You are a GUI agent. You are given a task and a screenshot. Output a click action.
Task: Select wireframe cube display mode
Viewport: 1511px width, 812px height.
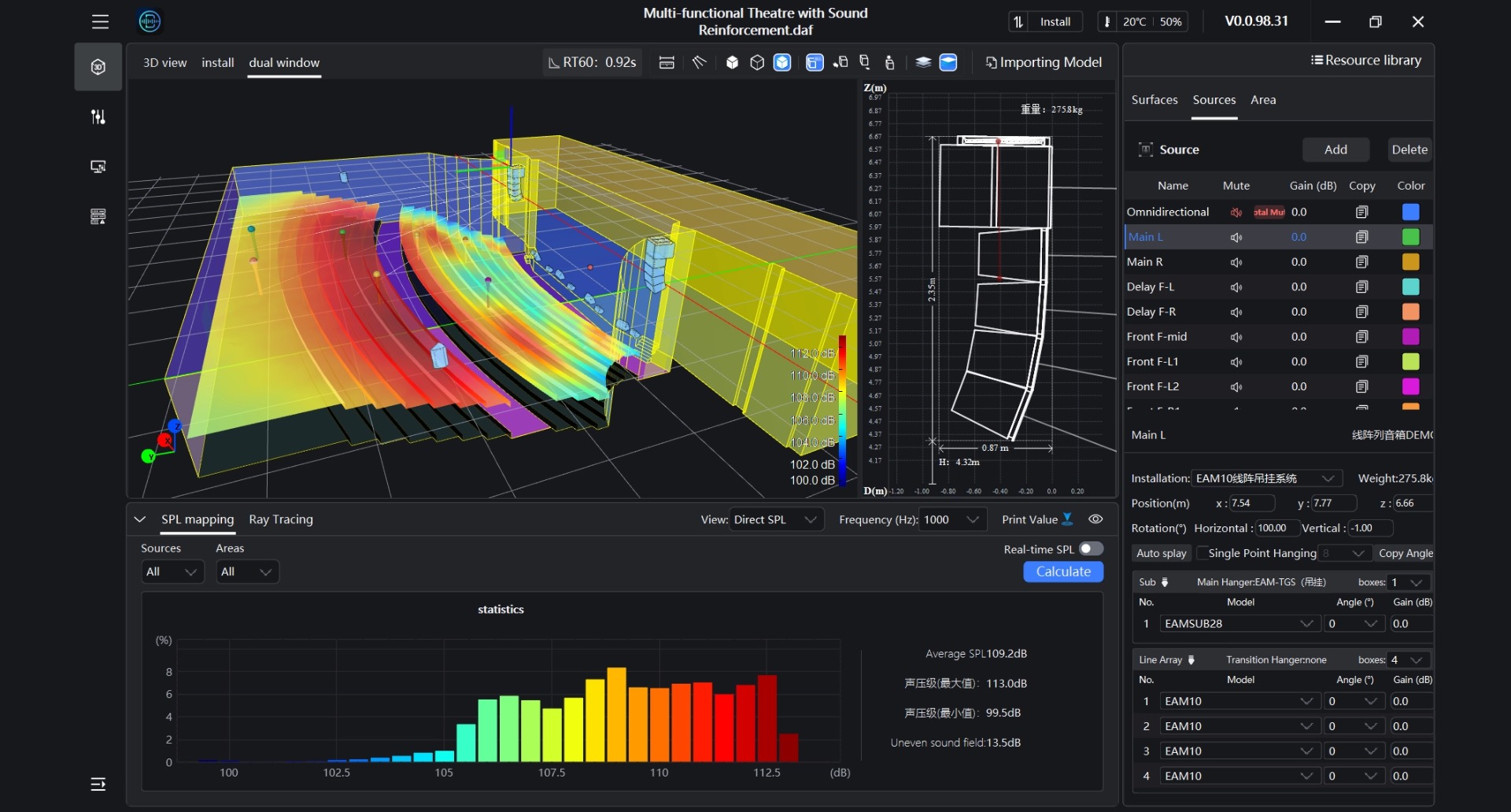[757, 62]
